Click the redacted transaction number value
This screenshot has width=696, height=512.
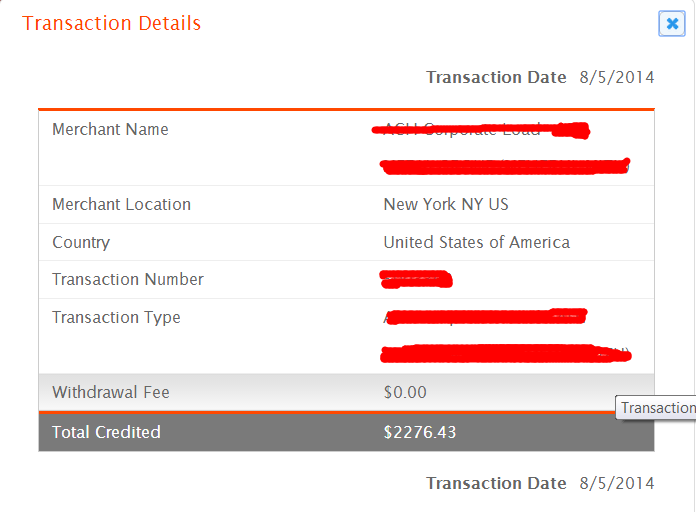click(416, 279)
